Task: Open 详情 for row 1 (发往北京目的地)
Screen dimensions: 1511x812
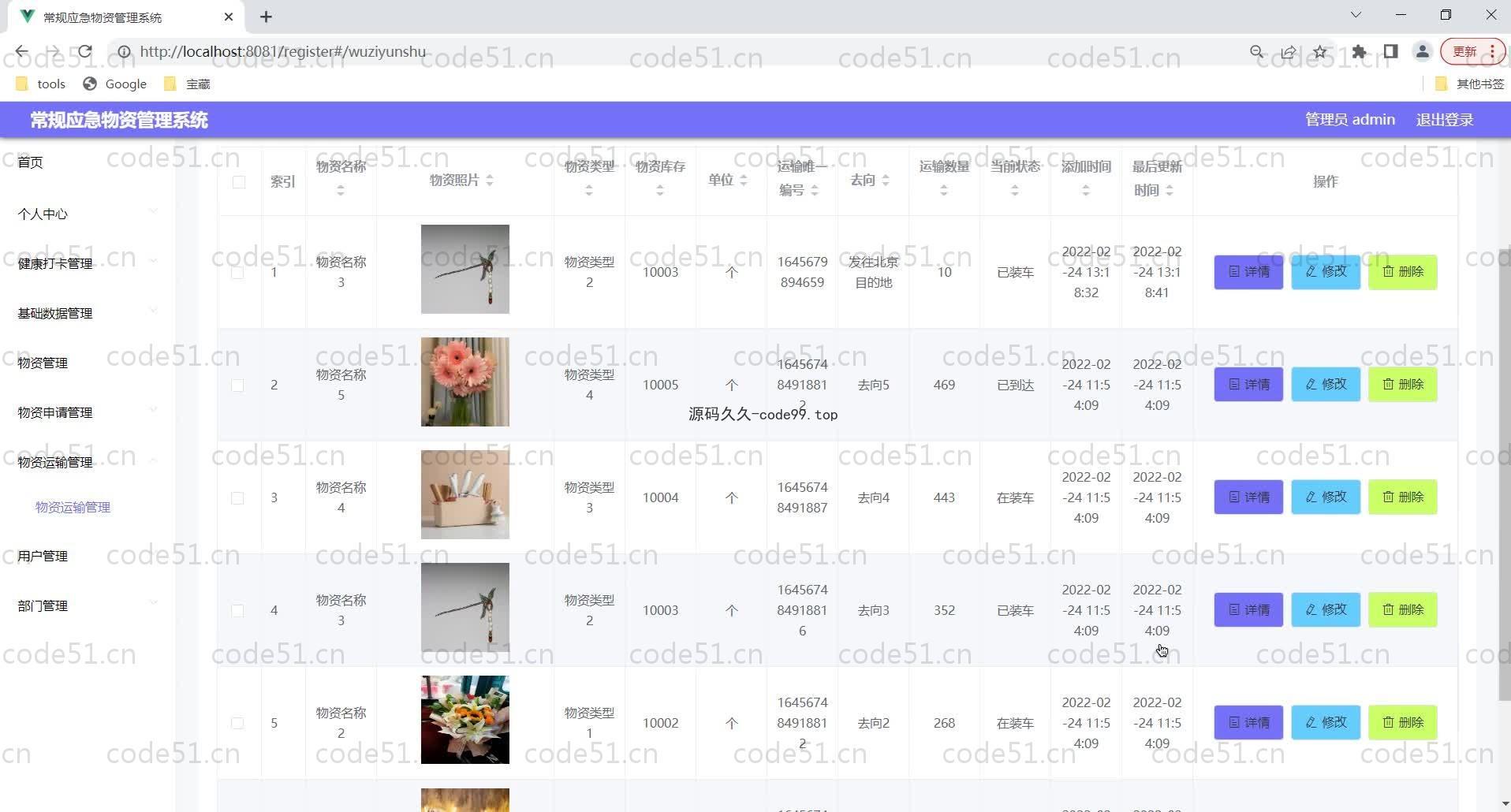Action: pyautogui.click(x=1248, y=272)
